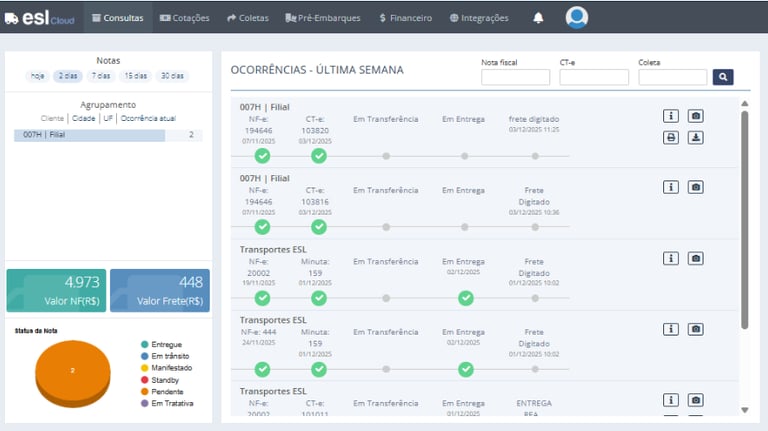The width and height of the screenshot is (768, 431).
Task: Click the magnifier search button
Action: coord(723,77)
